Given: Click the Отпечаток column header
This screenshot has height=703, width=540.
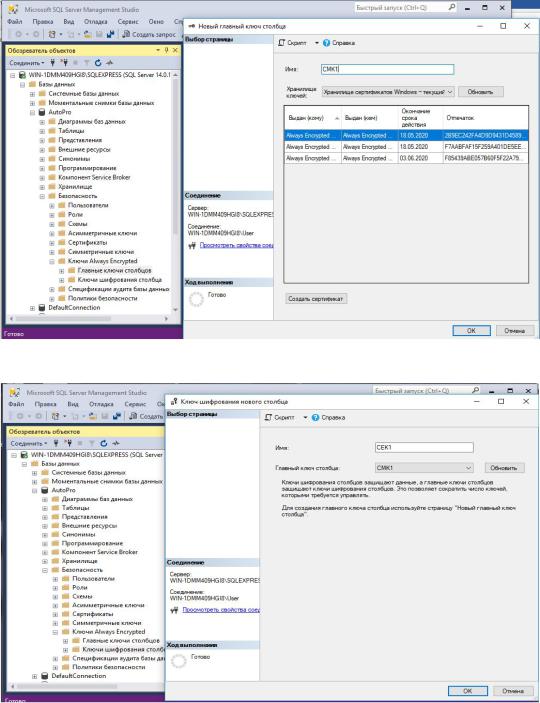Looking at the screenshot, I should (x=486, y=118).
